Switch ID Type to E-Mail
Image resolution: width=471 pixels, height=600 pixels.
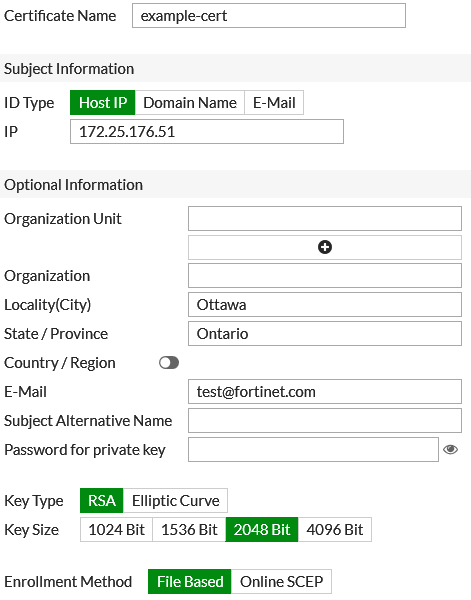click(274, 103)
